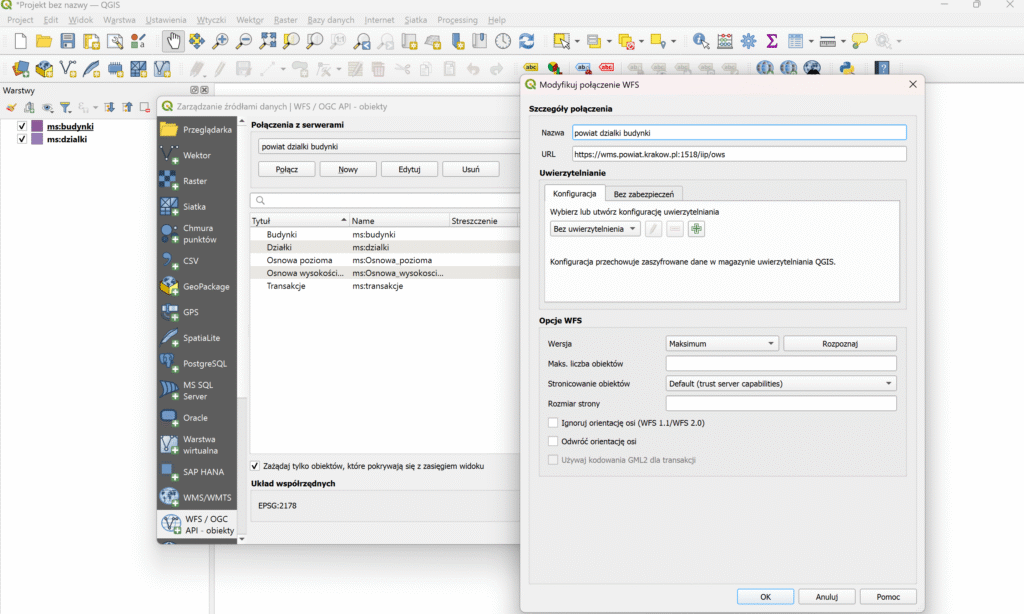Click the Identify Features info icon

pos(700,41)
